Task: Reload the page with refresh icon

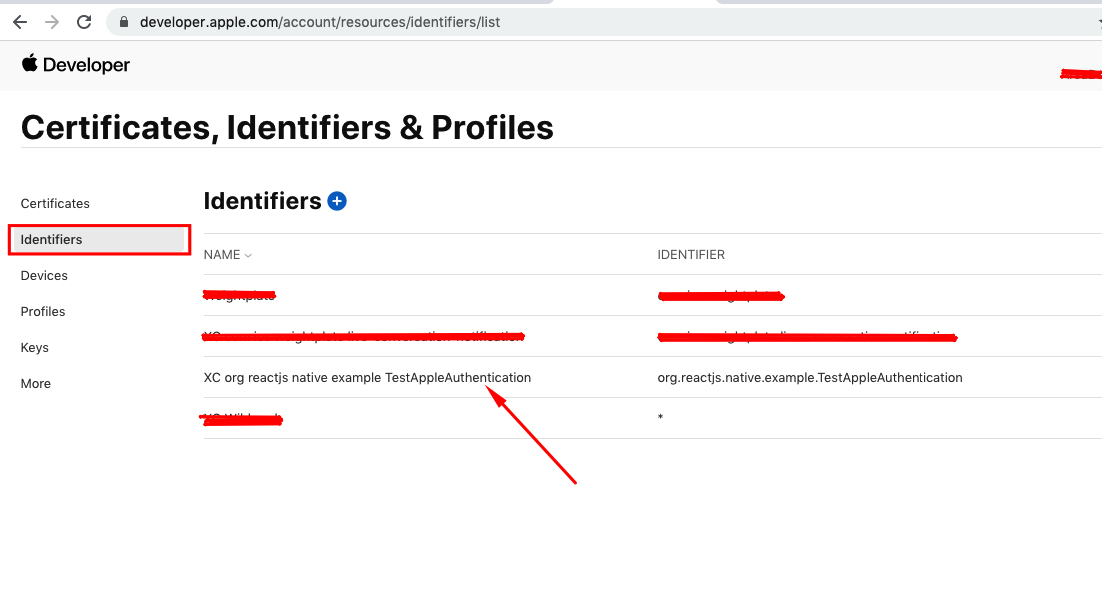Action: click(x=84, y=21)
